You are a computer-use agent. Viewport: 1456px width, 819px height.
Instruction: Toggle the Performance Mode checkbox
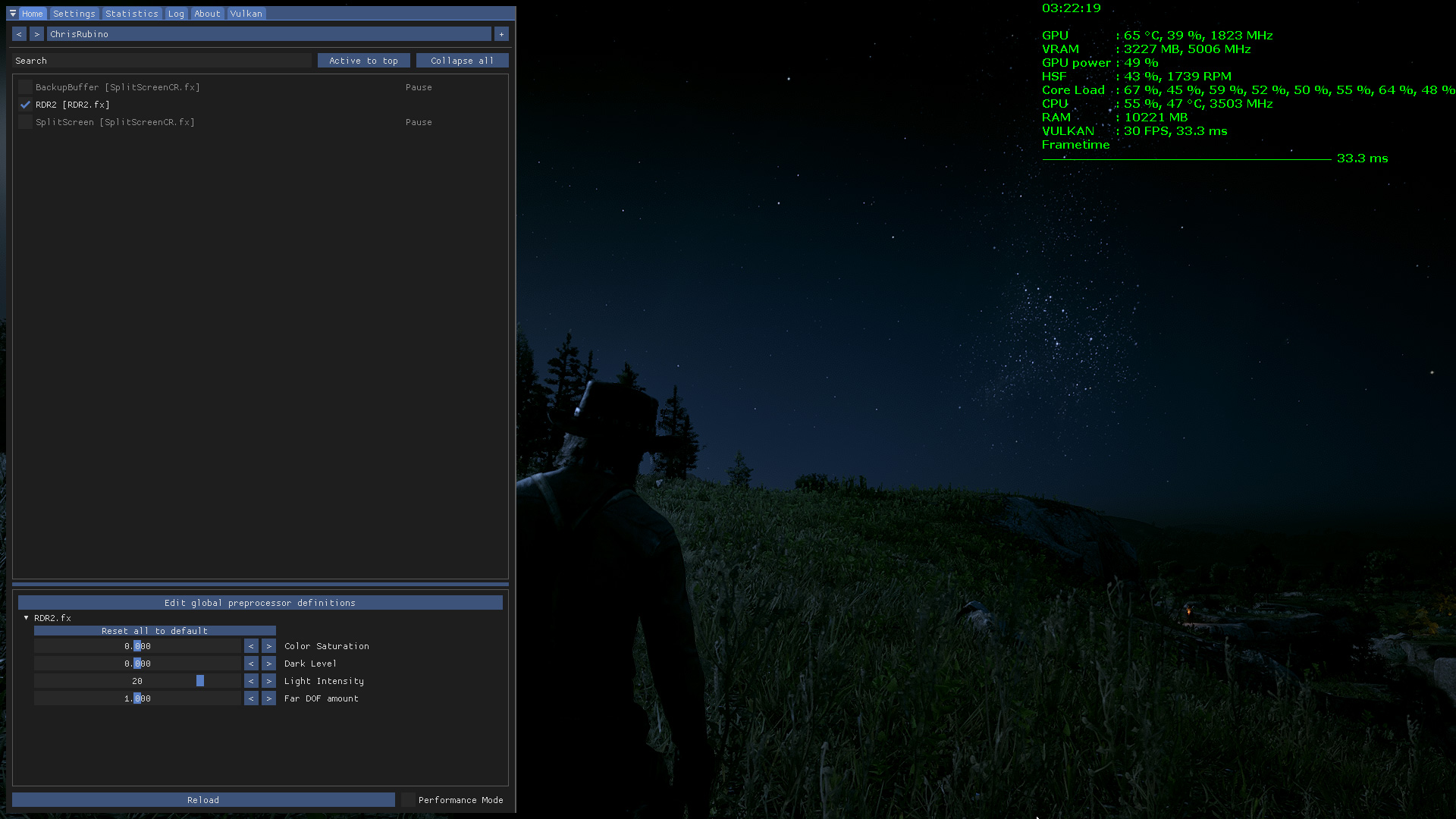[409, 800]
